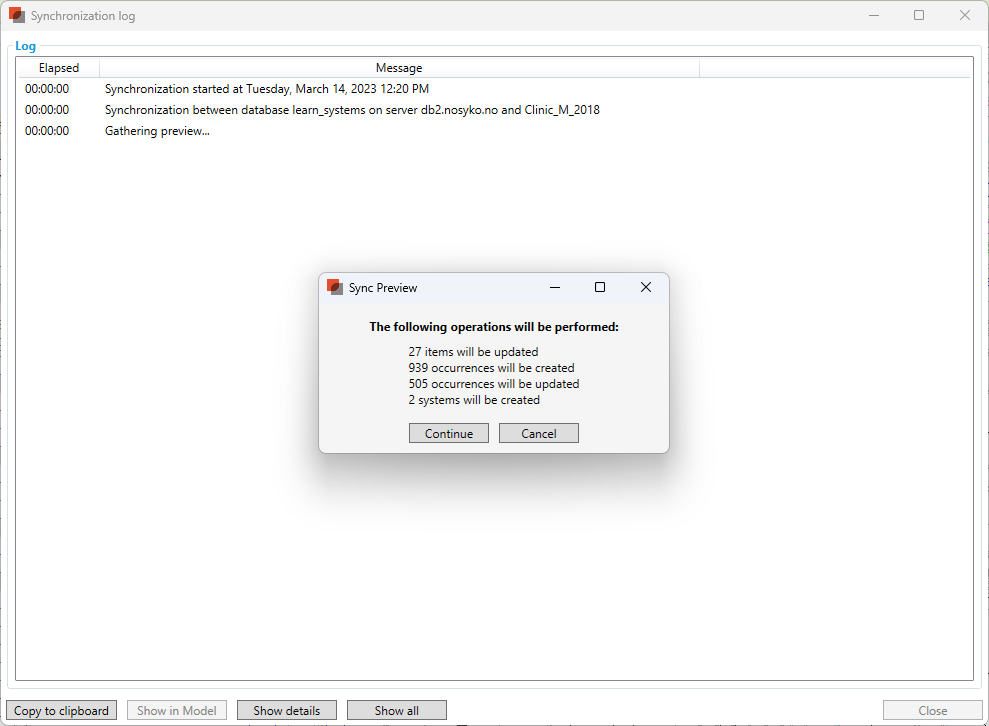Click the Show all button
The image size is (989, 726).
[x=397, y=710]
